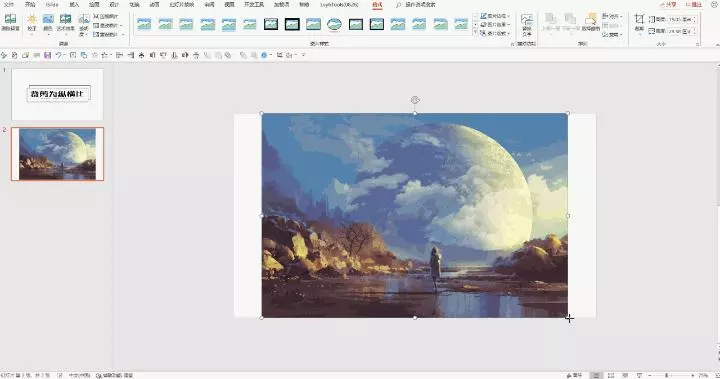Click Reset Picture (重设图片)

pos(107,34)
